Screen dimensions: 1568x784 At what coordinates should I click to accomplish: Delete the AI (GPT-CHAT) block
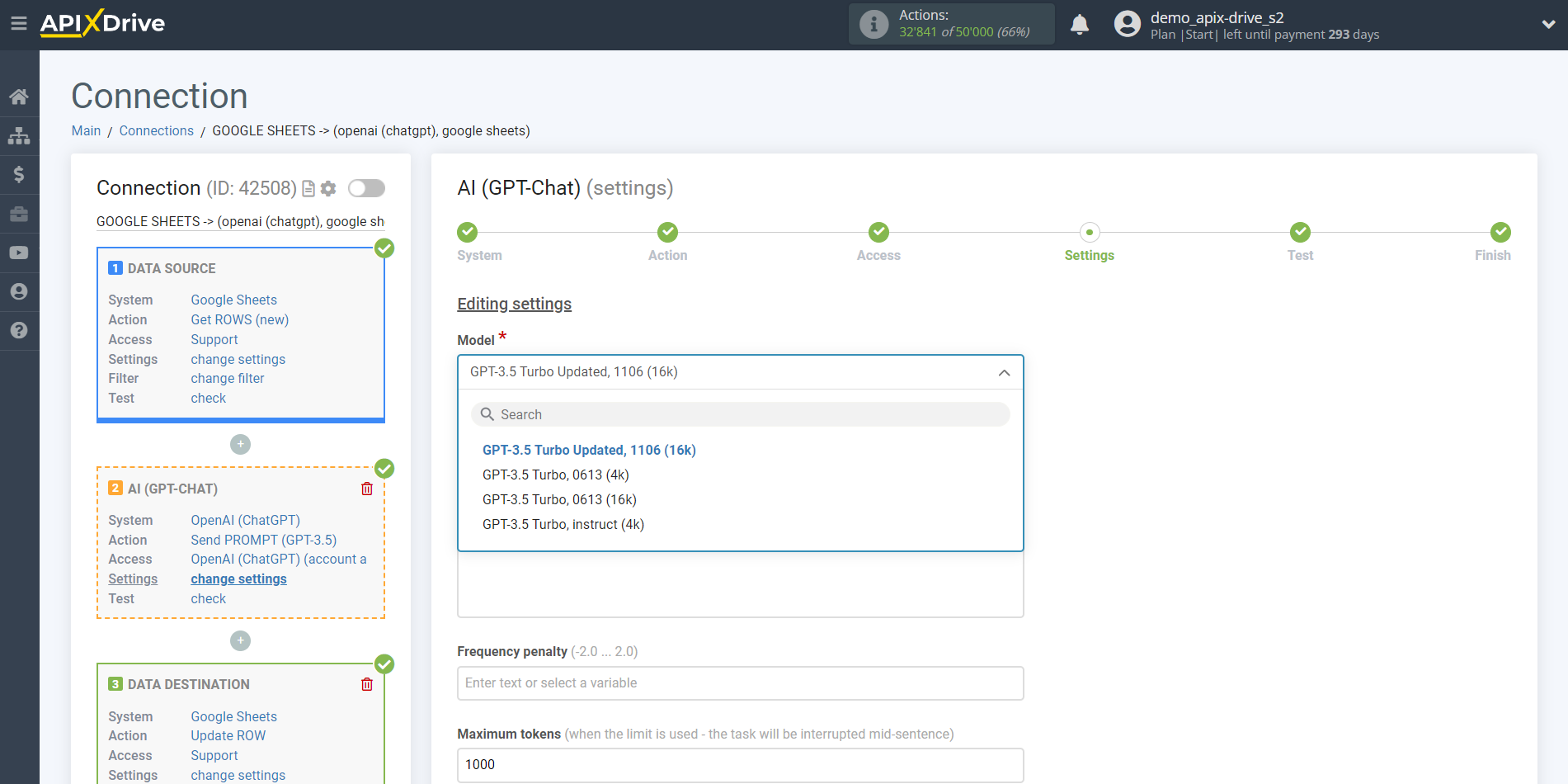pos(367,489)
